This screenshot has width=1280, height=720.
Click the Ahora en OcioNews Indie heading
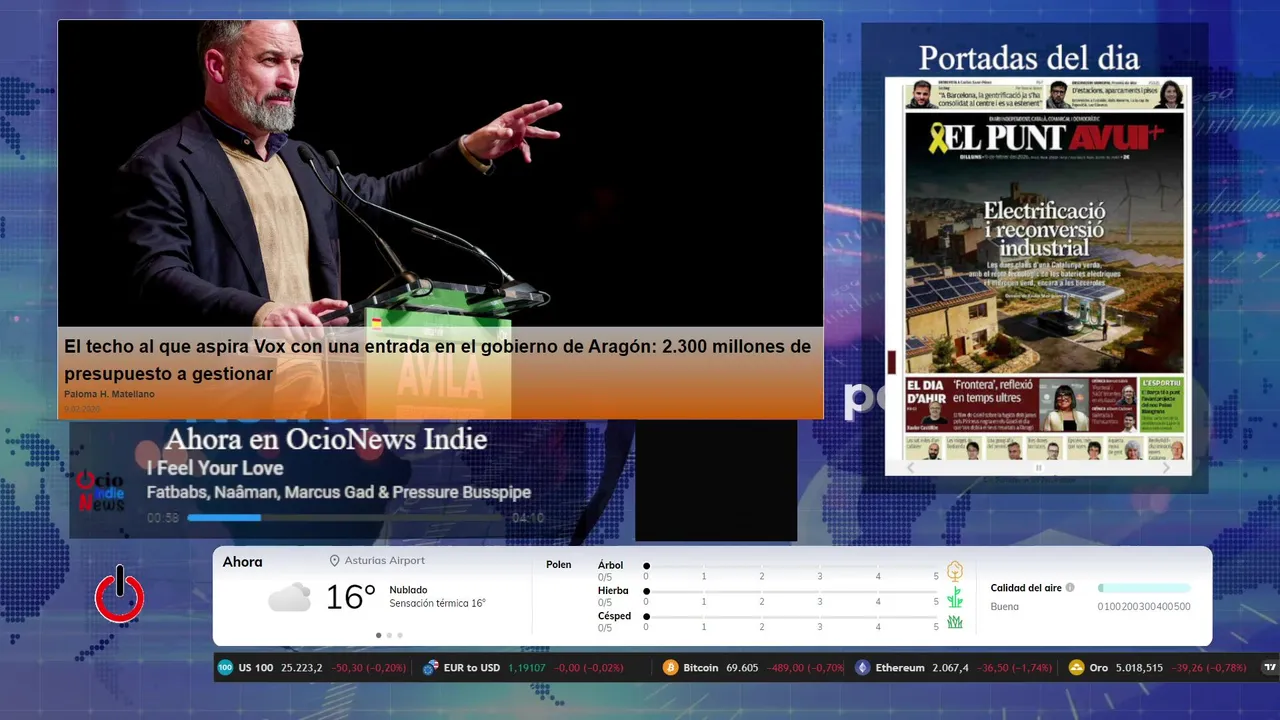tap(326, 439)
